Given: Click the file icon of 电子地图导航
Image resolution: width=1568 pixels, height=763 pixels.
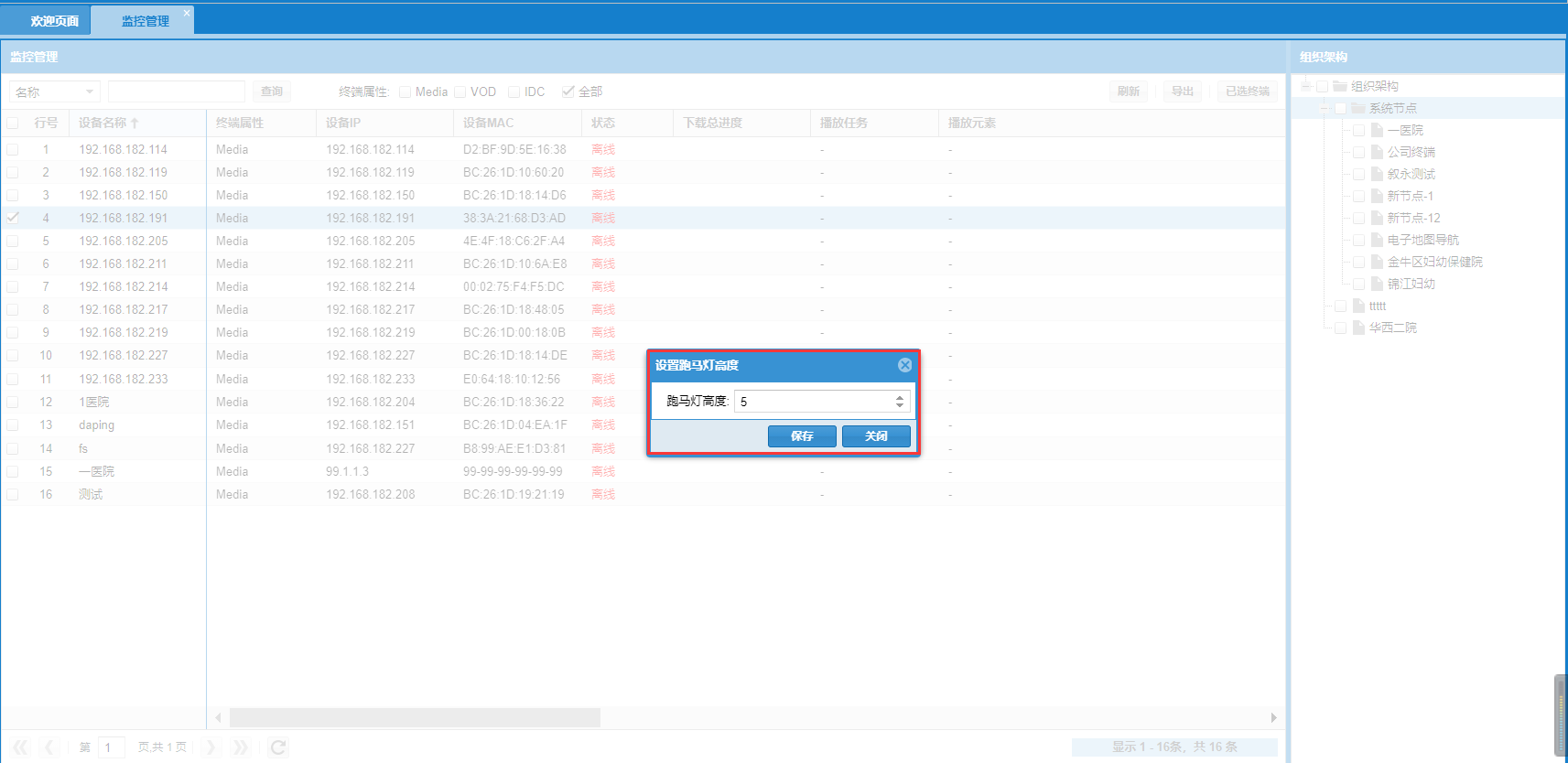Looking at the screenshot, I should point(1376,240).
